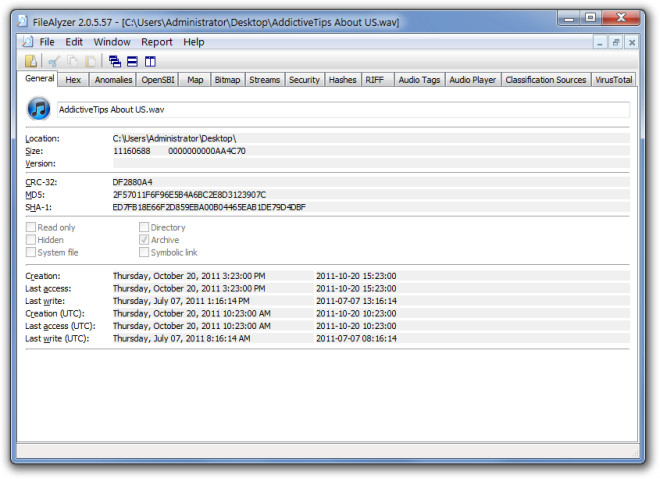Switch to the Anomalies tab
The height and width of the screenshot is (479, 660).
pyautogui.click(x=113, y=80)
